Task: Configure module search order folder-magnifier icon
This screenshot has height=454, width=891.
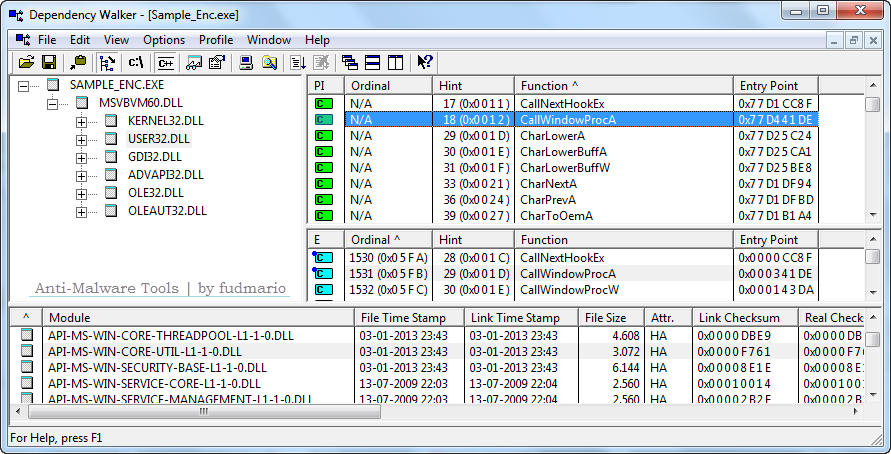Action: (269, 62)
